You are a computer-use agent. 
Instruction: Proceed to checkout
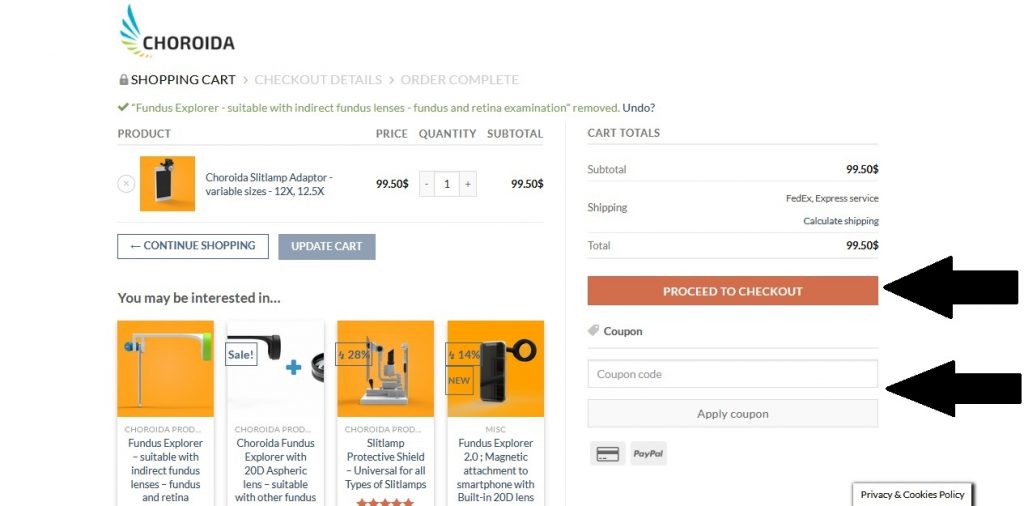pyautogui.click(x=733, y=291)
